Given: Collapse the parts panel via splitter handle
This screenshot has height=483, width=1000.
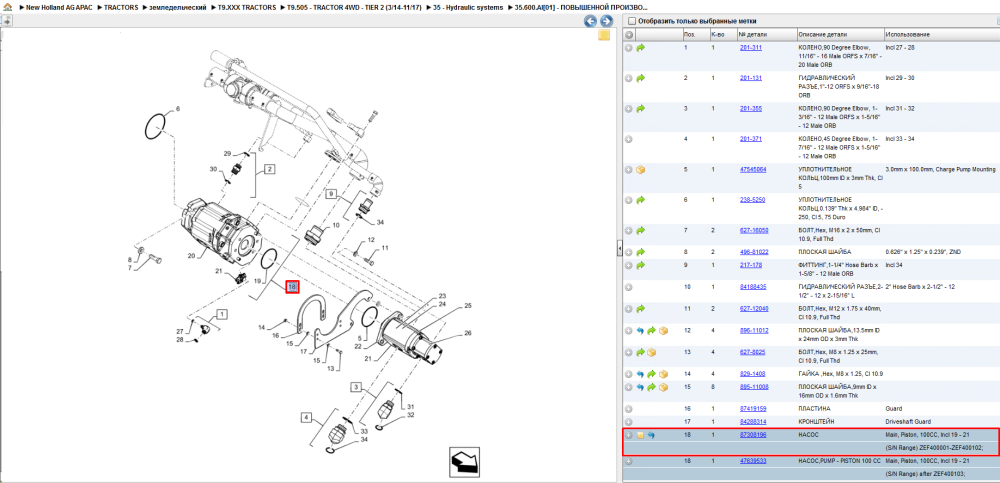Looking at the screenshot, I should [619, 249].
